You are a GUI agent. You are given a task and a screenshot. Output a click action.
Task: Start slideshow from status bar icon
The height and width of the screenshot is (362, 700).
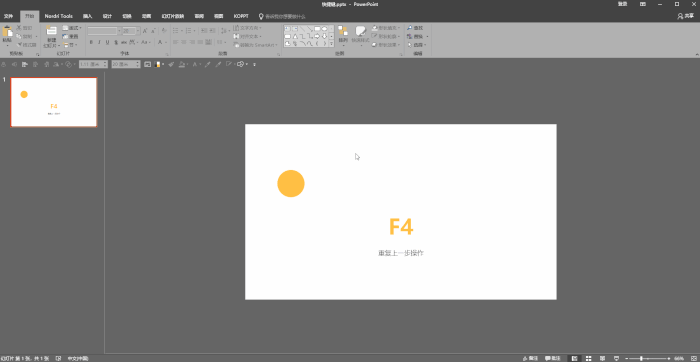(x=617, y=358)
